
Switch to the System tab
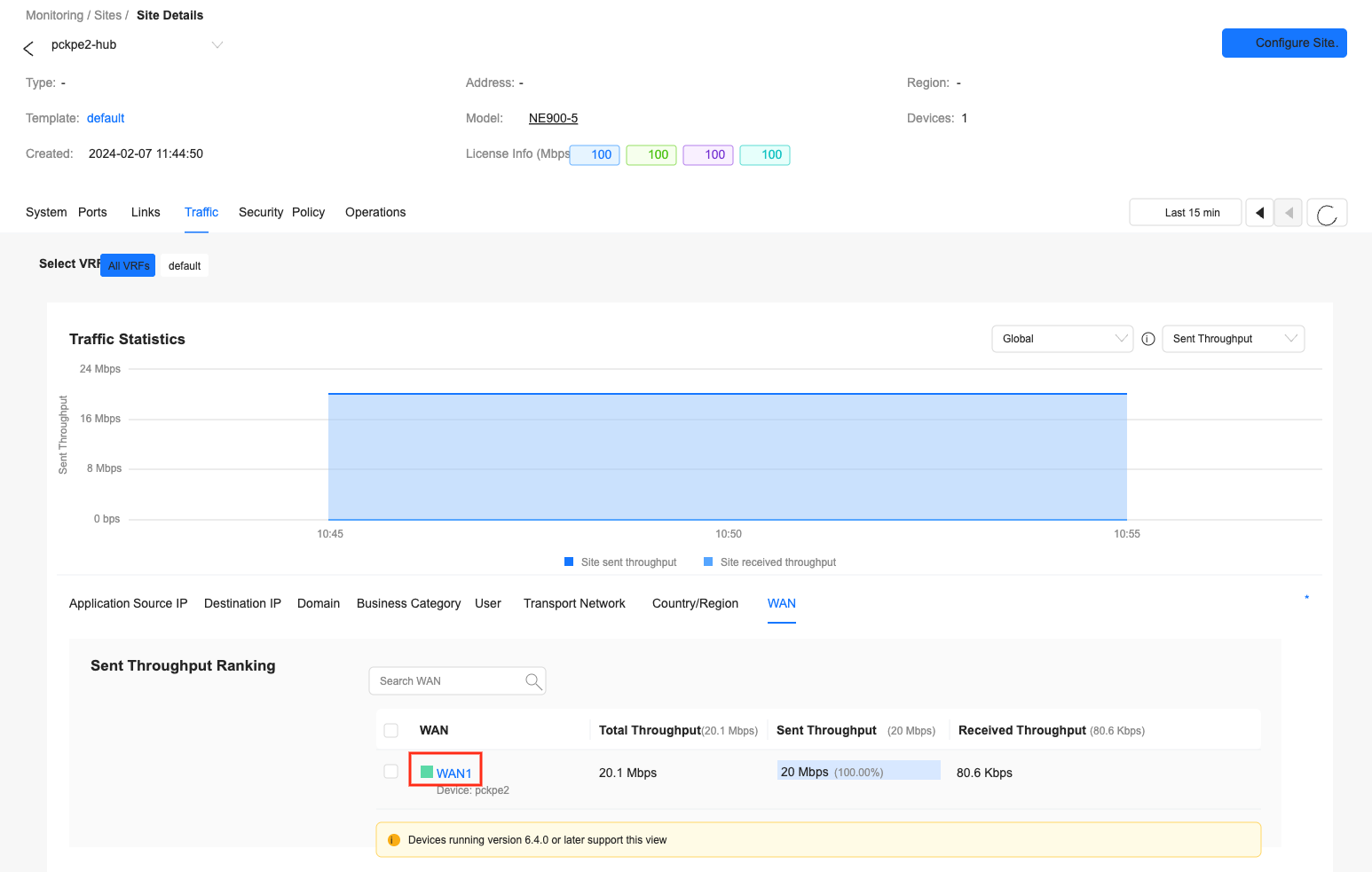[x=46, y=212]
